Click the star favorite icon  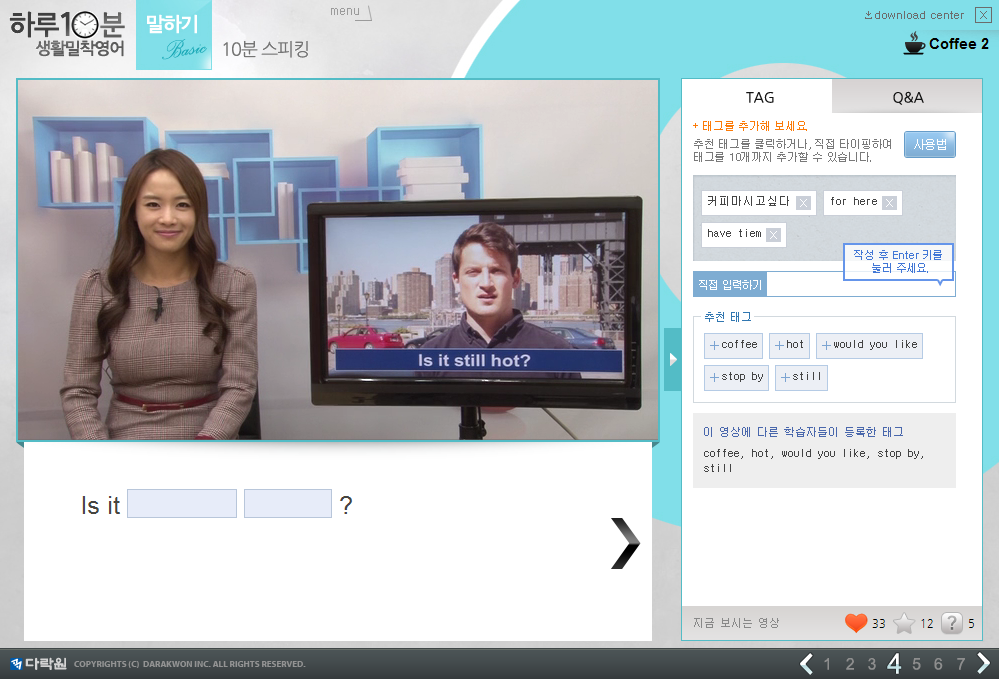coord(904,623)
